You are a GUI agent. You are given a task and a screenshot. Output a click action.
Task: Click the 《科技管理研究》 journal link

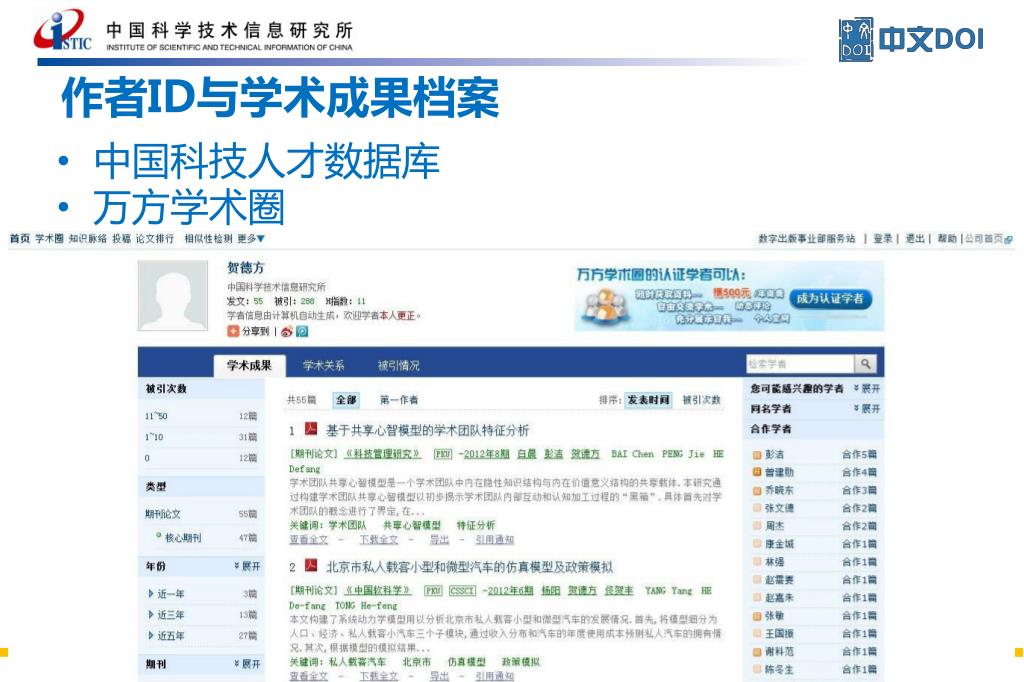click(x=382, y=454)
